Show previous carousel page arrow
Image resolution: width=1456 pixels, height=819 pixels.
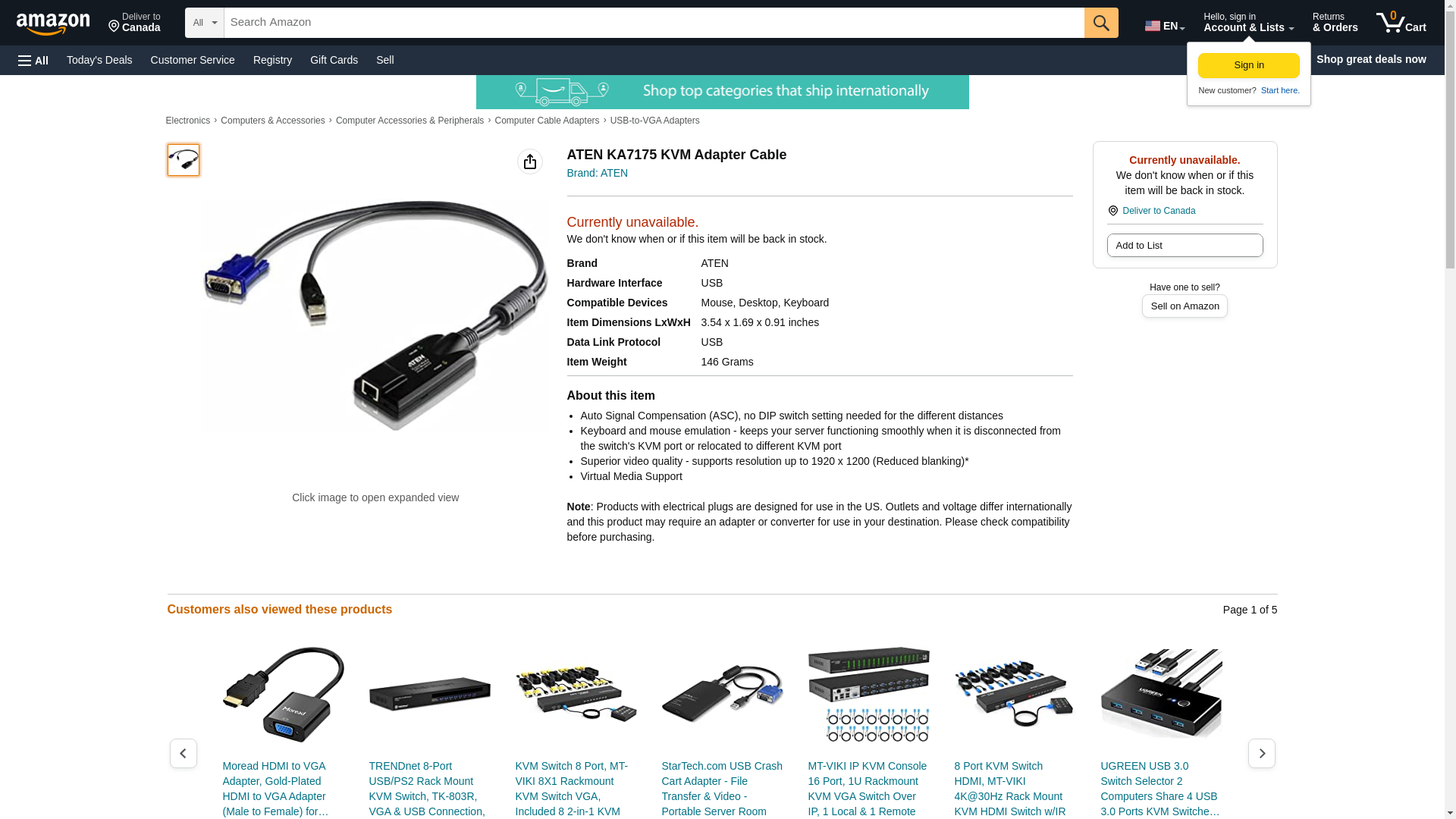coord(184,753)
